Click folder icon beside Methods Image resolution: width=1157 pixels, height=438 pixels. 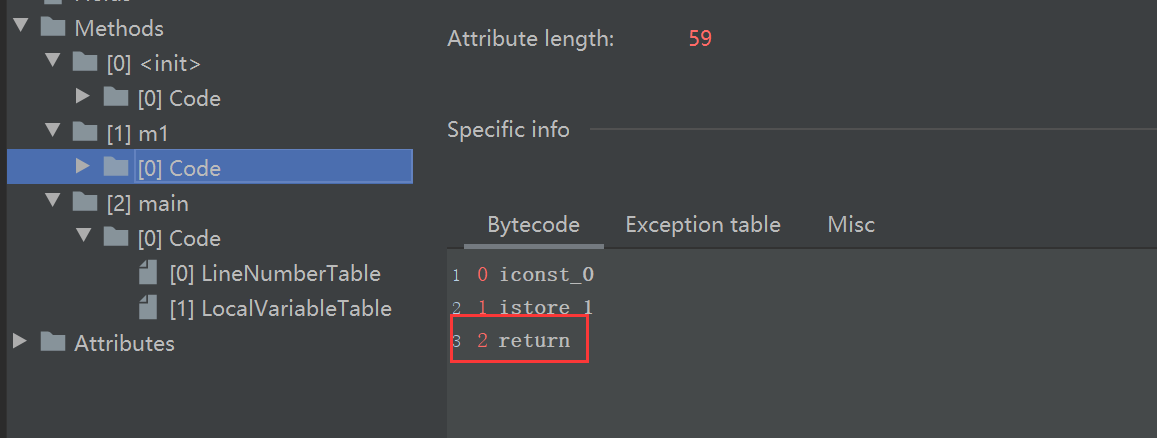[x=54, y=29]
